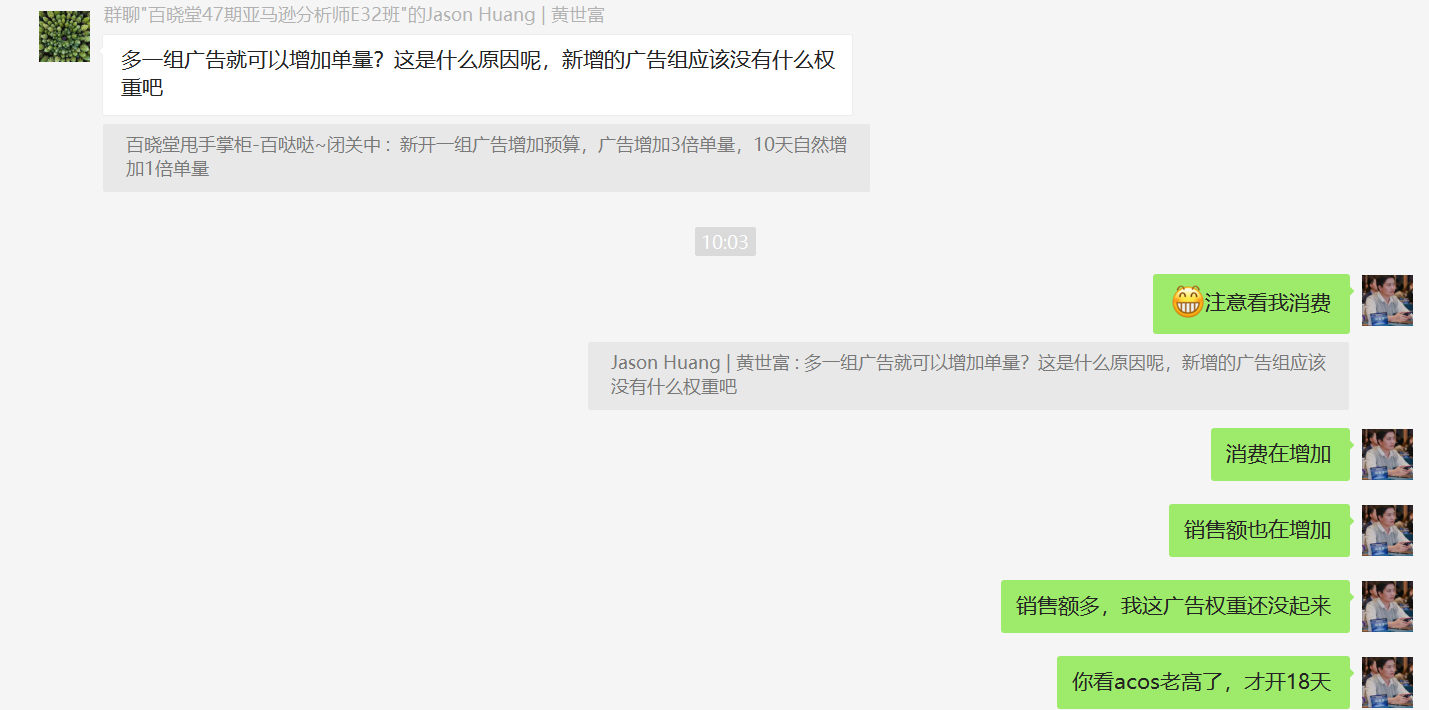Viewport: 1429px width, 710px height.
Task: Select the green bubble '消费在增加'
Action: [x=1280, y=455]
